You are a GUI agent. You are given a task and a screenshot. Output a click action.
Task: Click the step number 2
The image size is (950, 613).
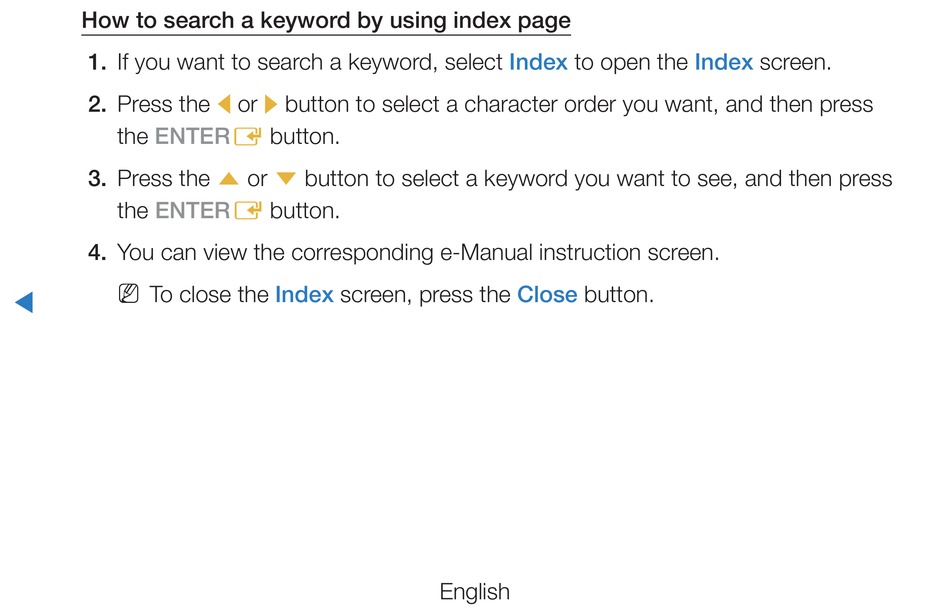coord(97,104)
